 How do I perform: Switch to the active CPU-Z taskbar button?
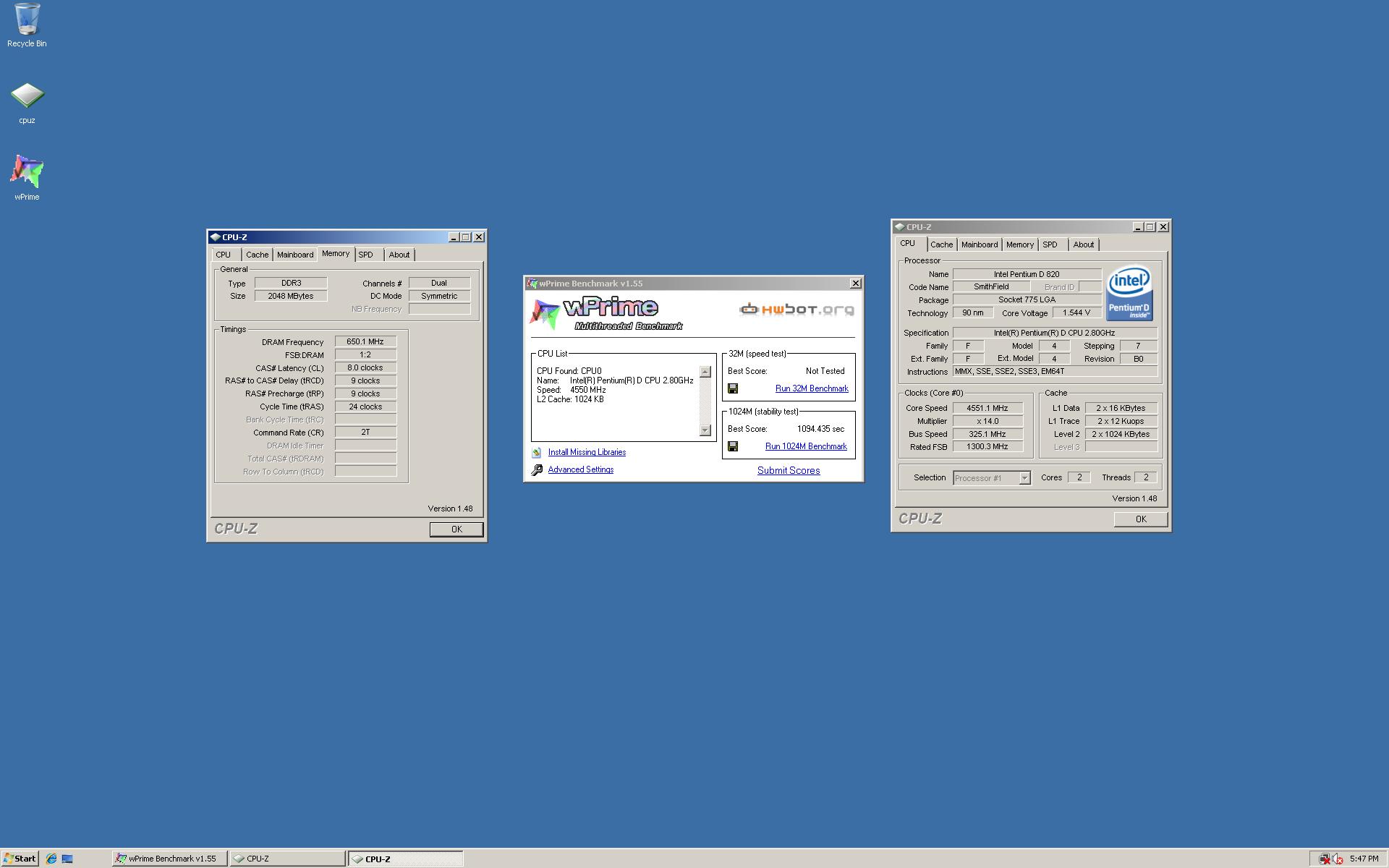tap(406, 859)
